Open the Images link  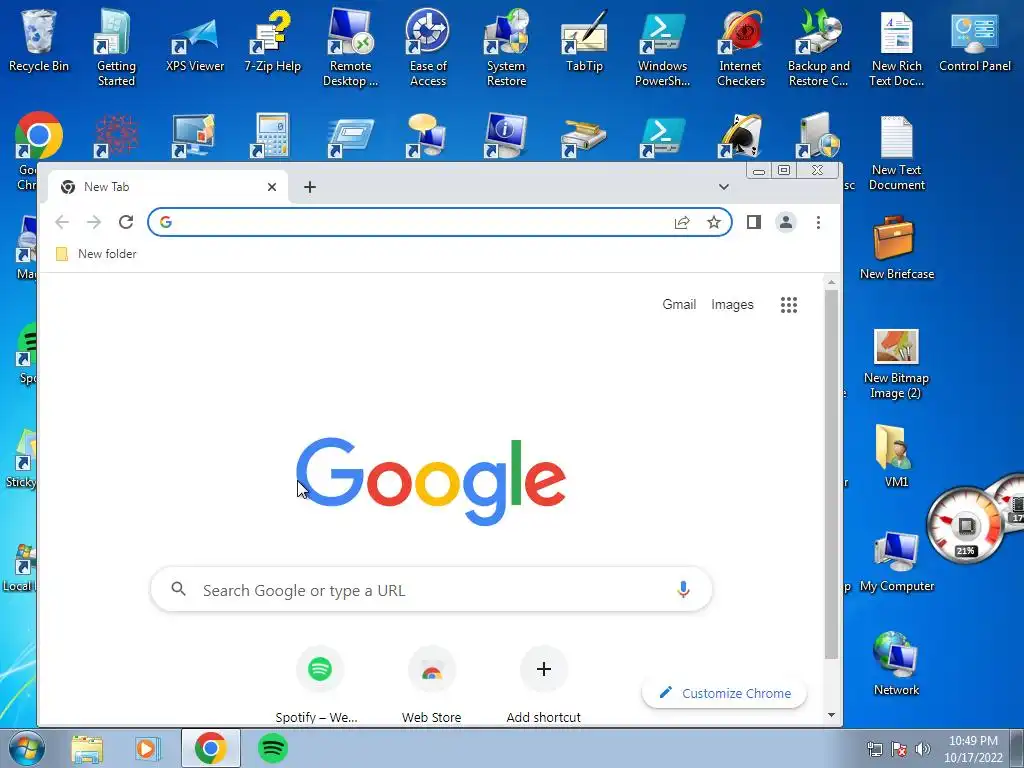pyautogui.click(x=732, y=304)
